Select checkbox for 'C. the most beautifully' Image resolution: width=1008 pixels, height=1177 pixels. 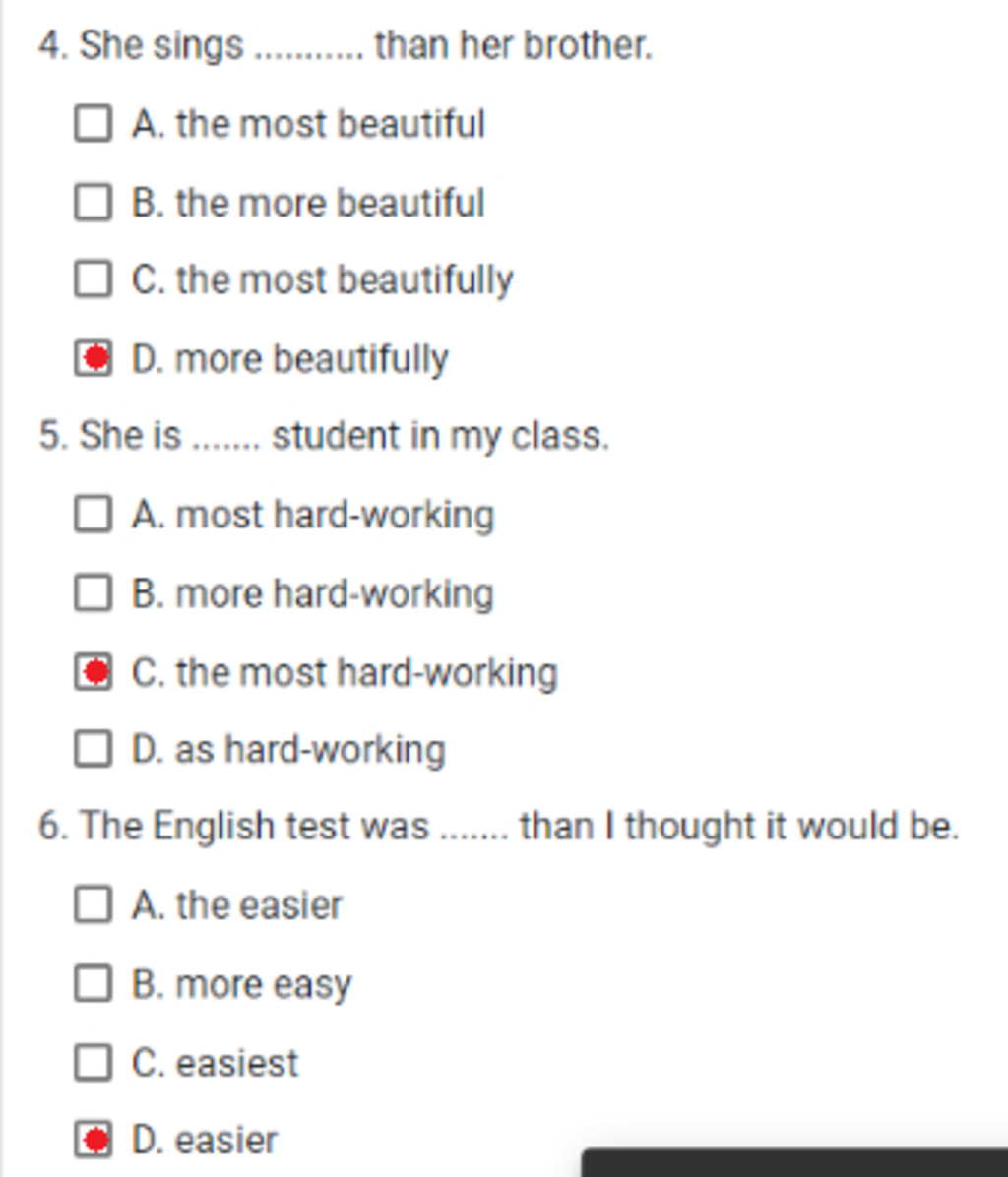[x=93, y=279]
